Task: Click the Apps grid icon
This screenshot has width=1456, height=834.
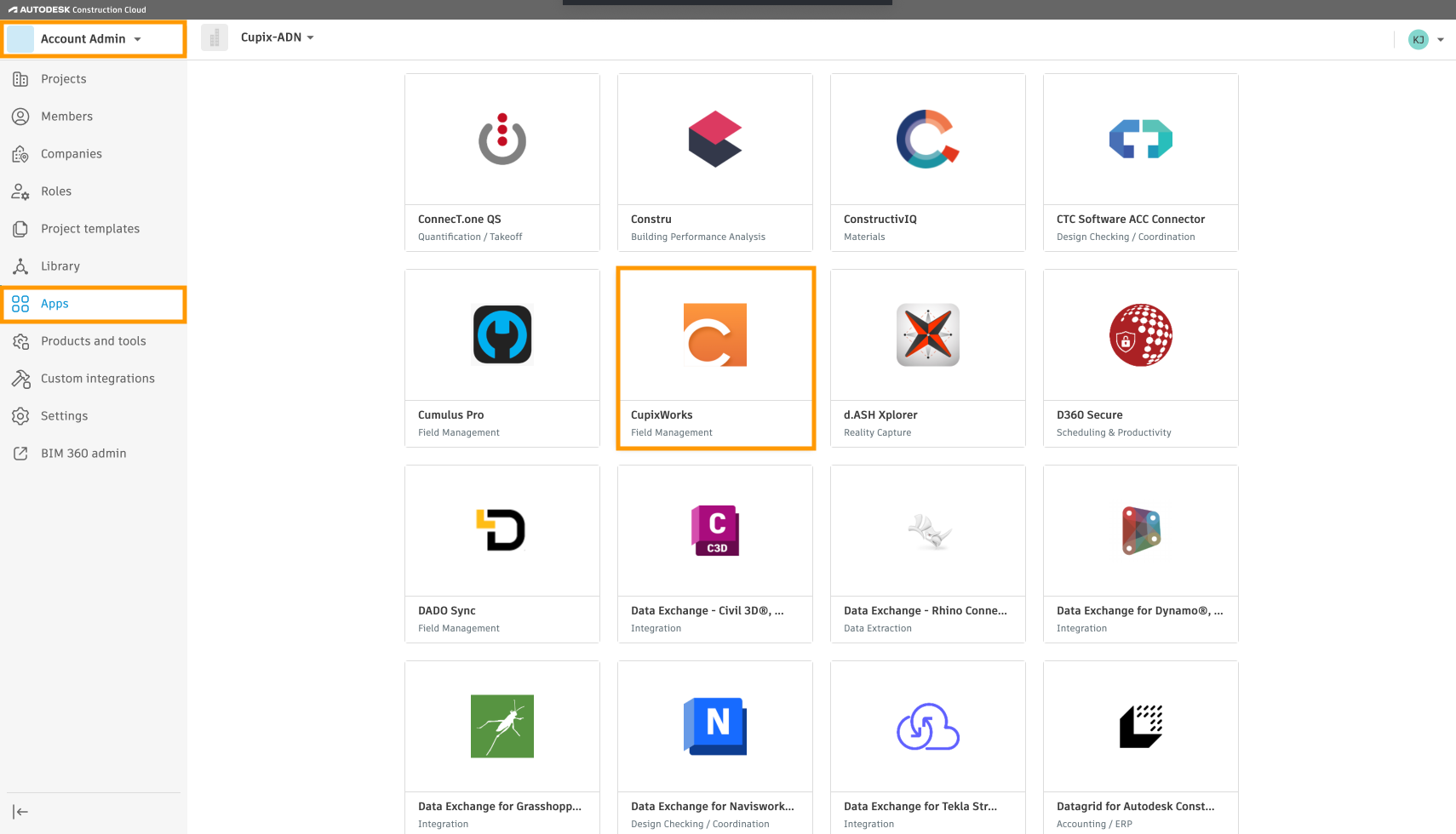Action: click(20, 304)
